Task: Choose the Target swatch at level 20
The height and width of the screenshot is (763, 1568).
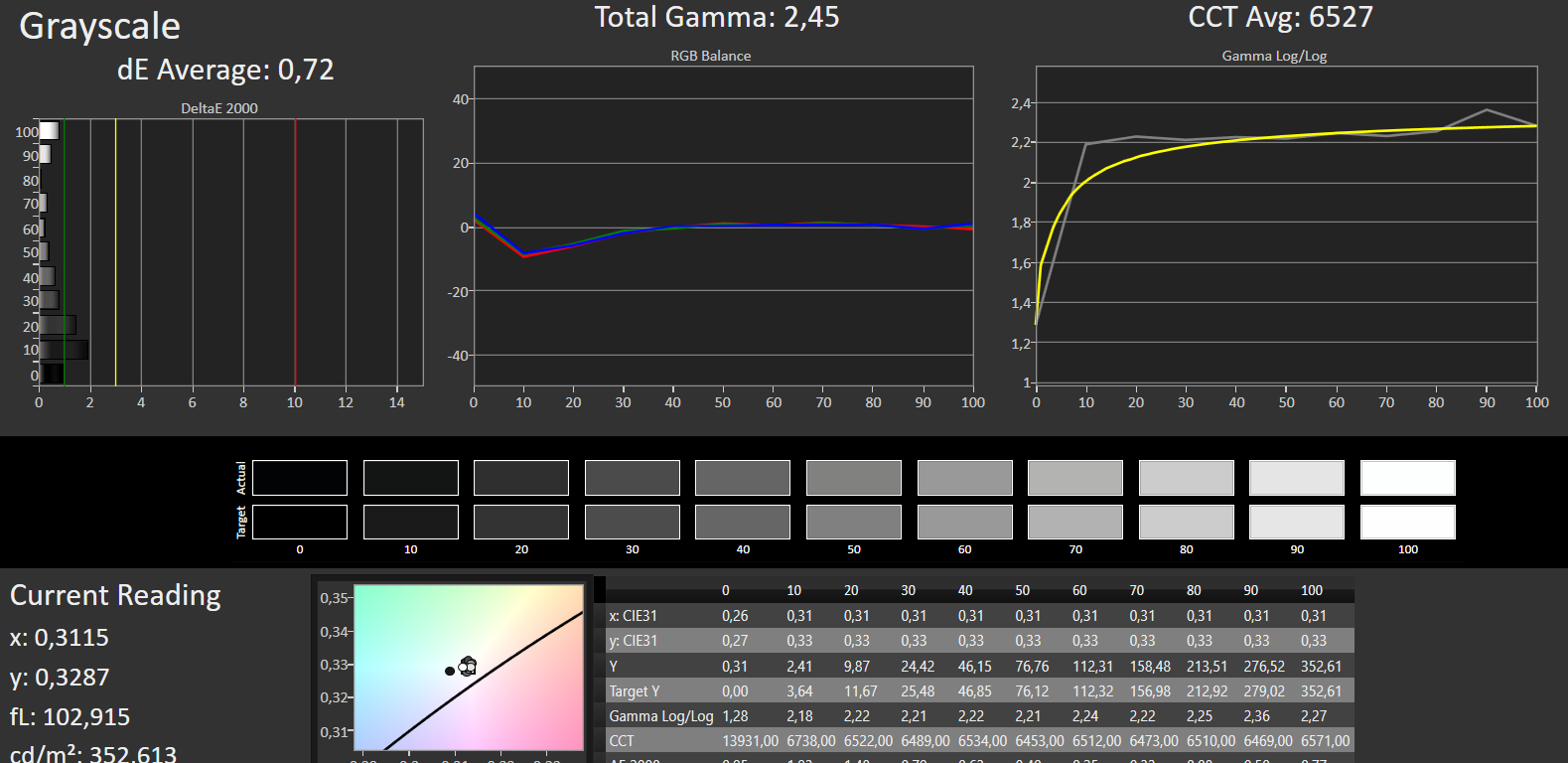Action: click(x=521, y=523)
